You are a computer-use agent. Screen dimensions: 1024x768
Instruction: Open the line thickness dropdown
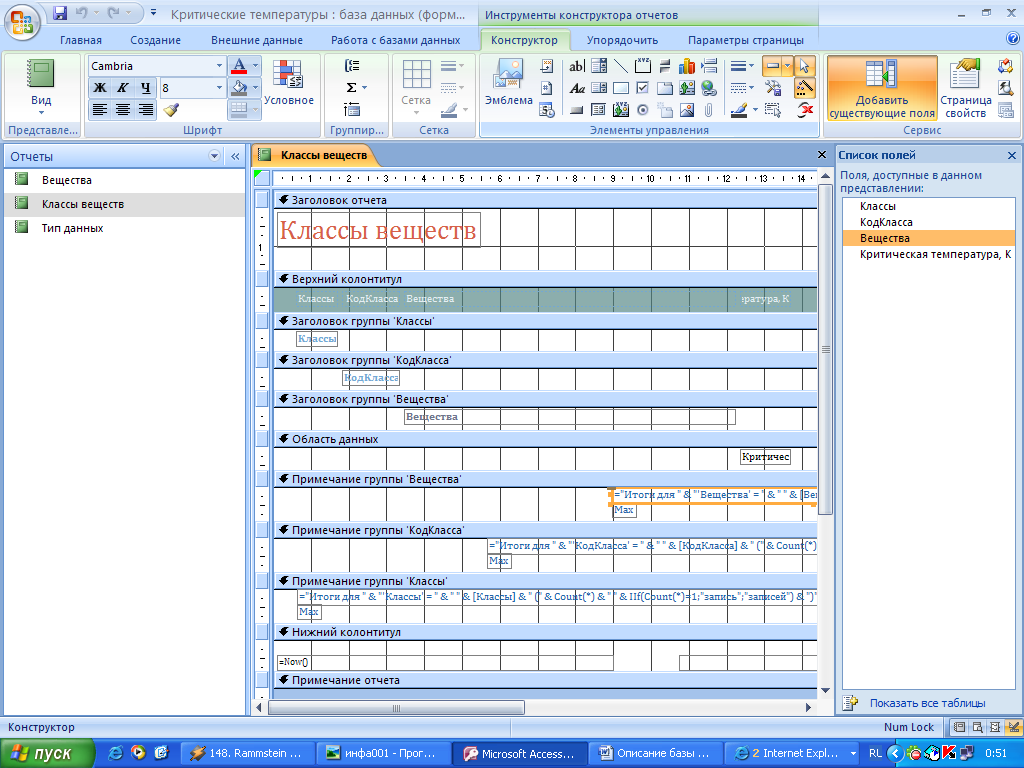[742, 65]
